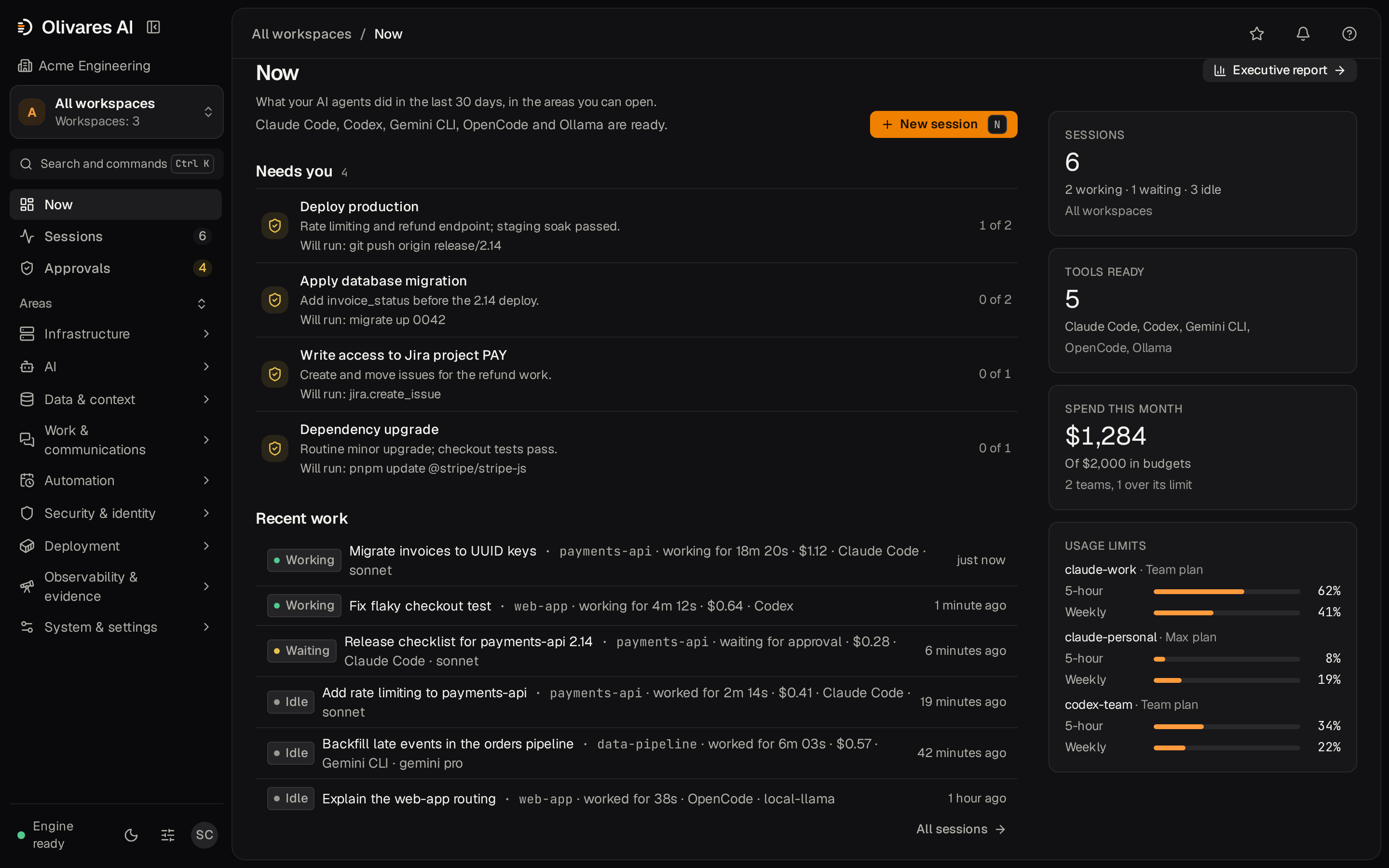1389x868 pixels.
Task: Start a New session
Action: point(943,124)
